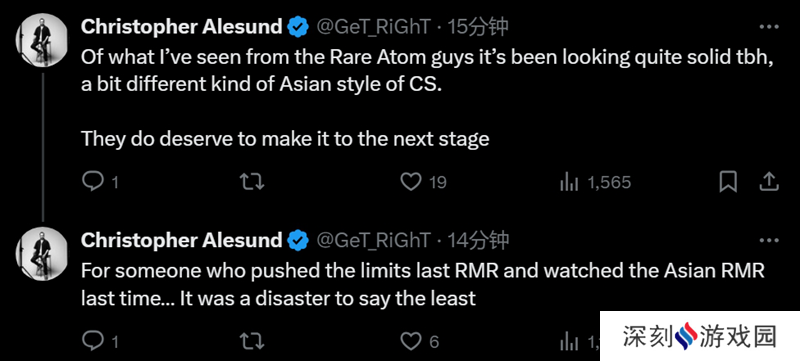Image resolution: width=800 pixels, height=361 pixels.
Task: Click verified badge on first tweet
Action: (298, 27)
